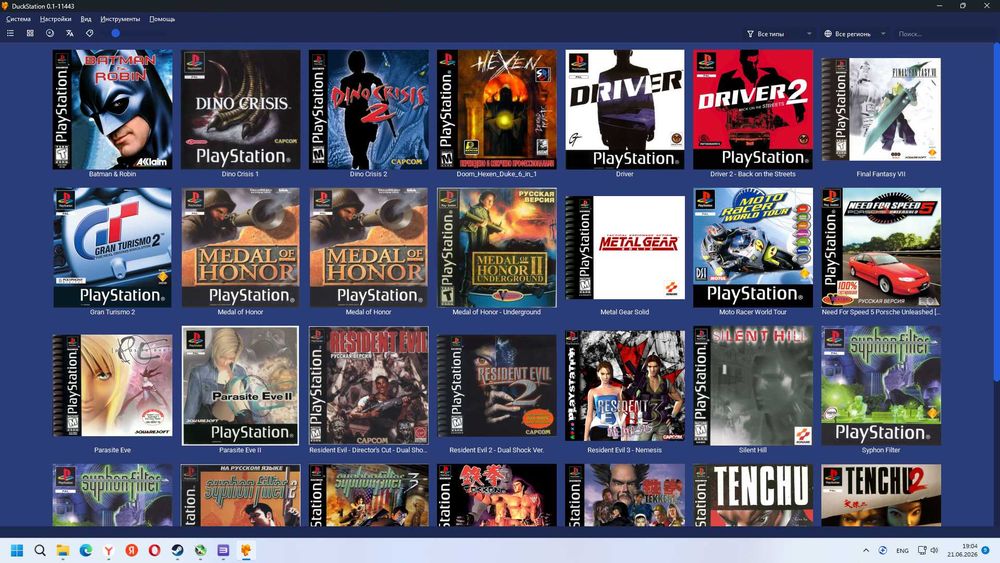1000x563 pixels.
Task: Launch Microsoft Edge from the taskbar
Action: (x=85, y=550)
